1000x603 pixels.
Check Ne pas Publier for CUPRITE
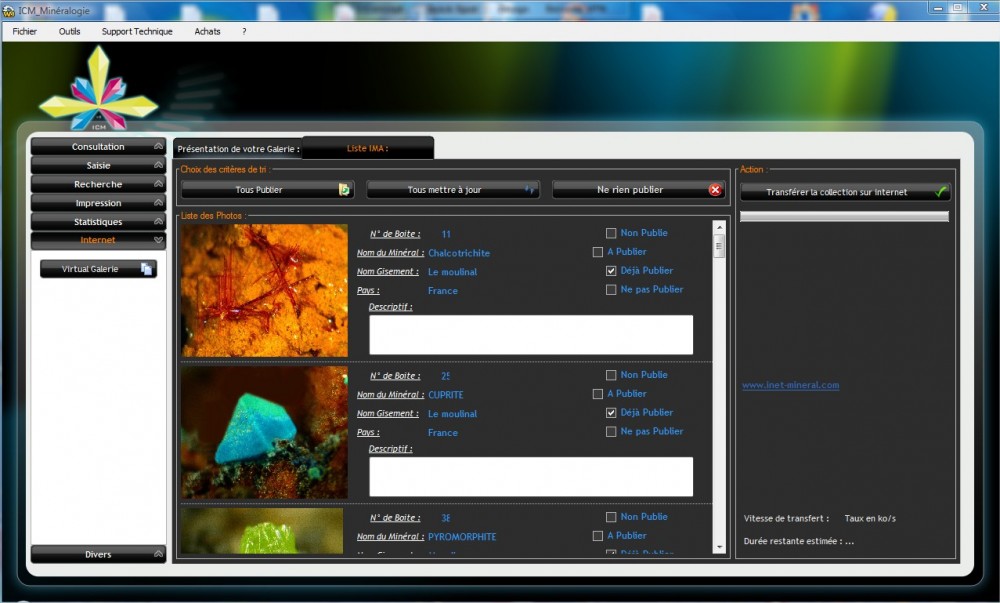(x=611, y=432)
